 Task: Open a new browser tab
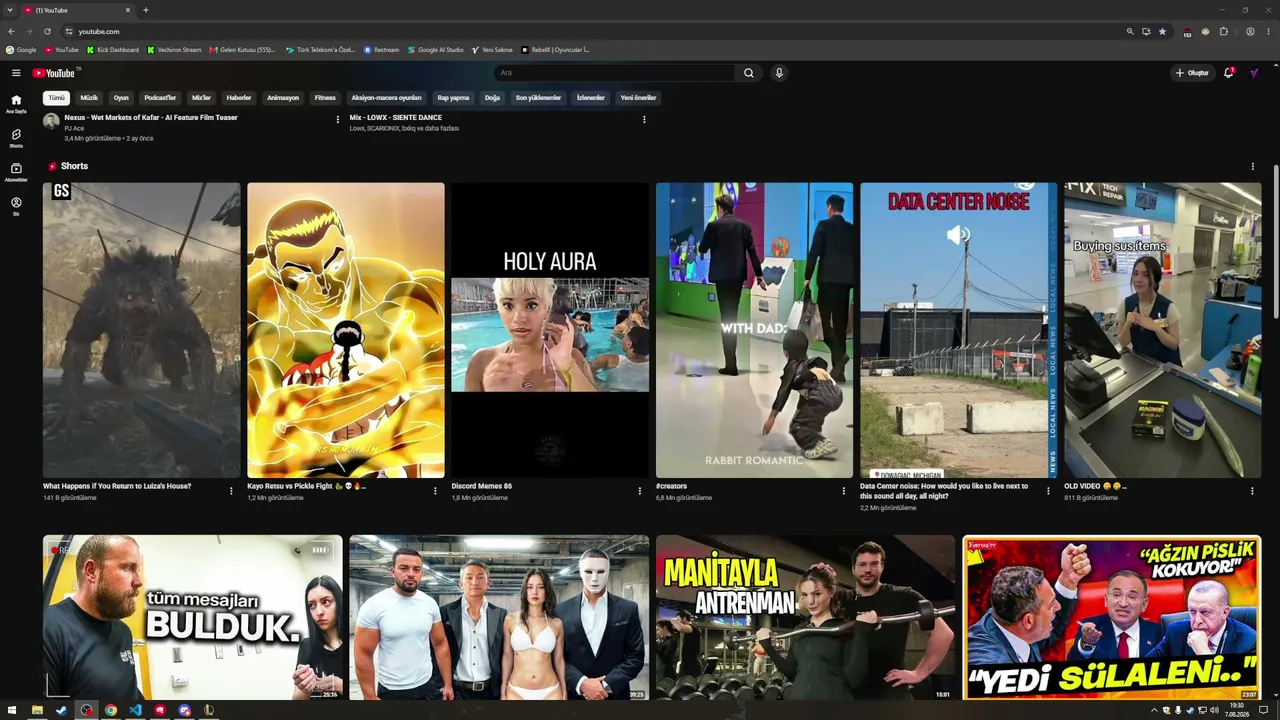click(x=146, y=10)
